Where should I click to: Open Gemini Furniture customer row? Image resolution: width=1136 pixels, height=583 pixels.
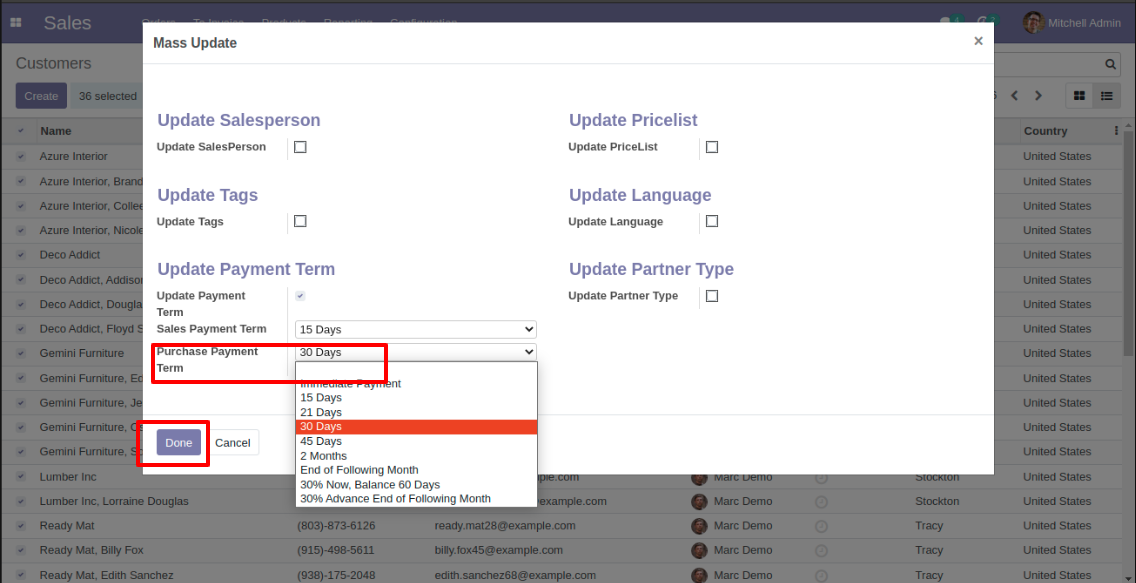click(x=82, y=353)
